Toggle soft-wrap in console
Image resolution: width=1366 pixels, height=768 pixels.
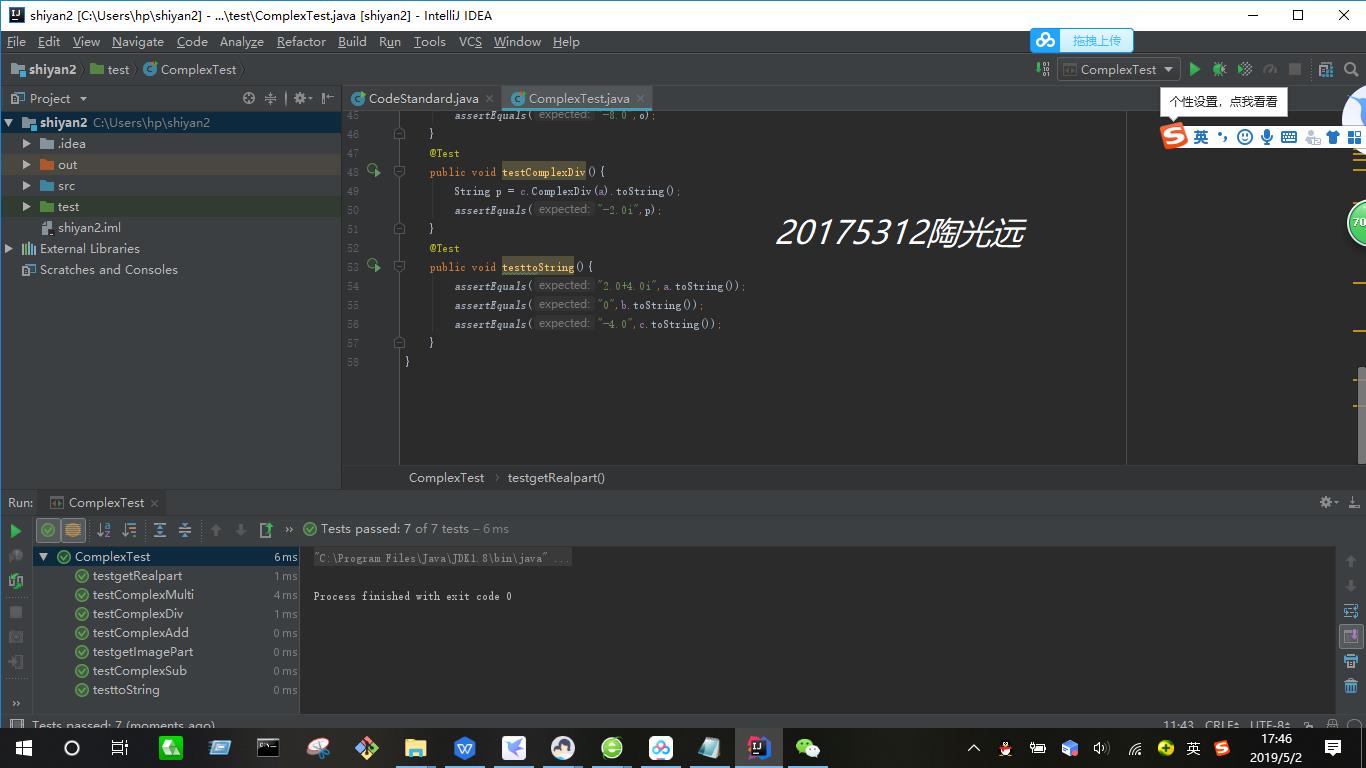(1351, 611)
